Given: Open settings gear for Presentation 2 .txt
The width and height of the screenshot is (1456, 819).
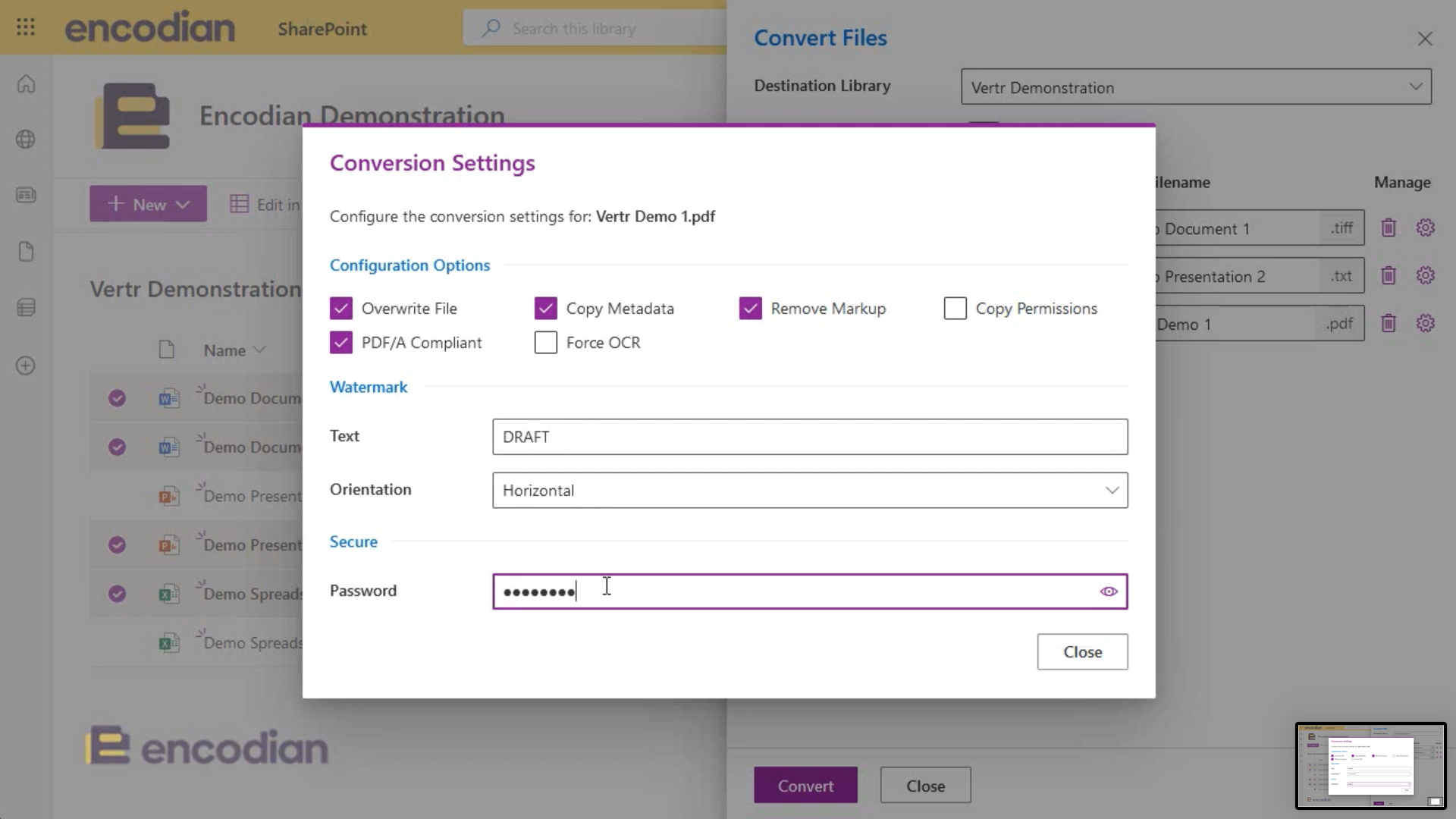Looking at the screenshot, I should tap(1426, 275).
